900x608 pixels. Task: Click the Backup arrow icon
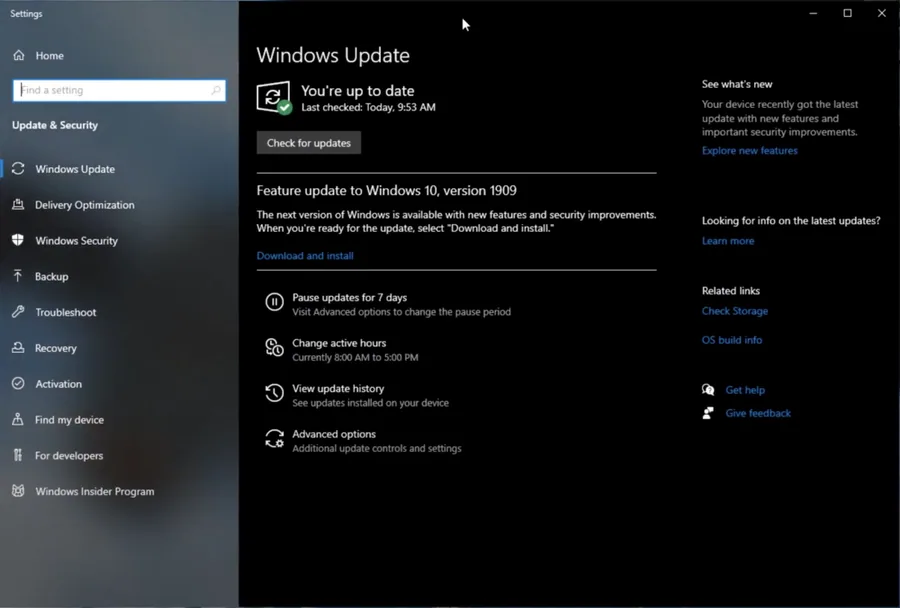(x=18, y=276)
